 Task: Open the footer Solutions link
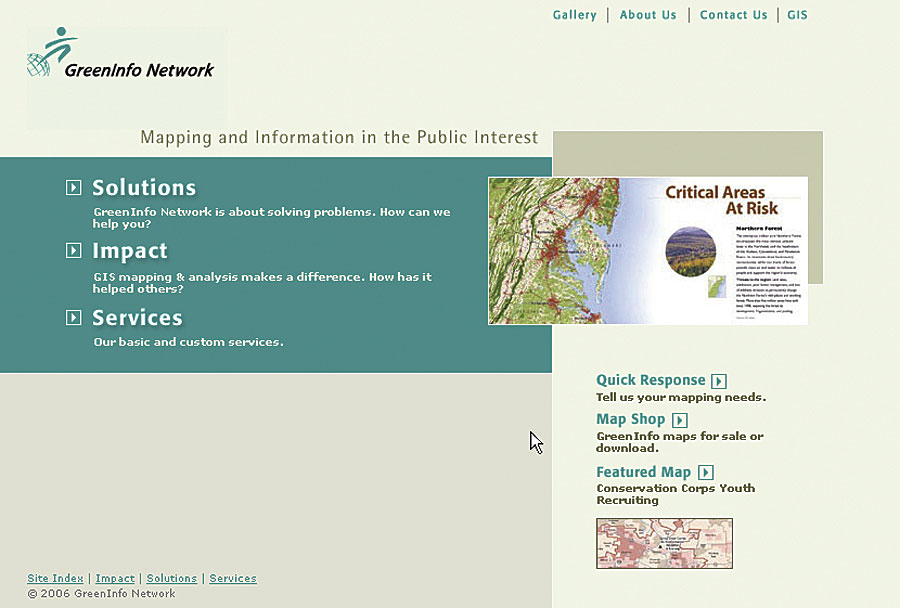click(172, 578)
